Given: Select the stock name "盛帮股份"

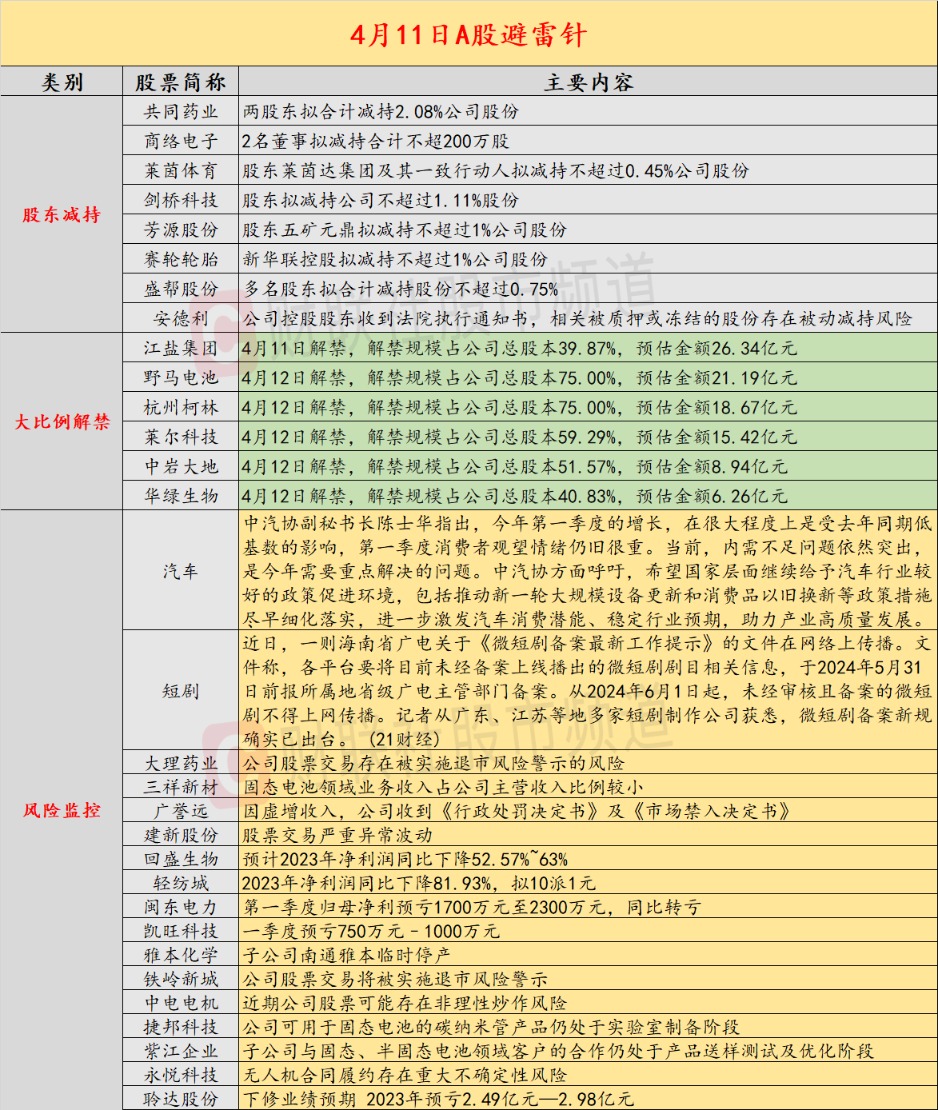Looking at the screenshot, I should click(x=181, y=289).
